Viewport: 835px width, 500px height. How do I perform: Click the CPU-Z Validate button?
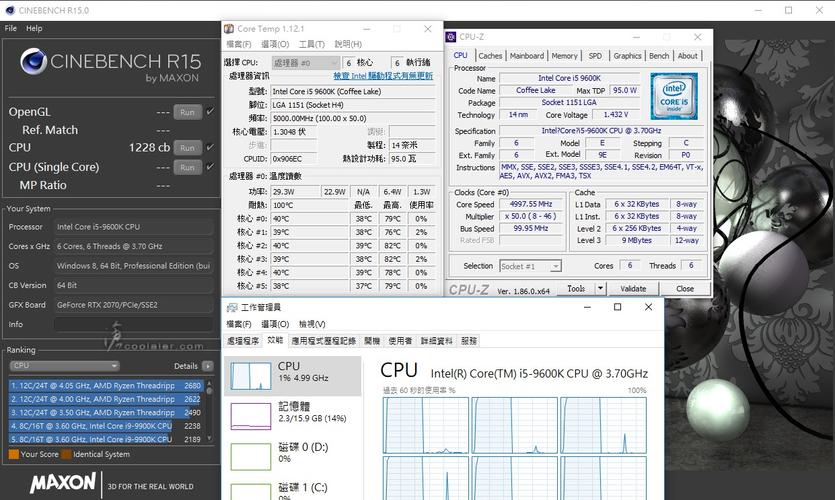[x=633, y=289]
